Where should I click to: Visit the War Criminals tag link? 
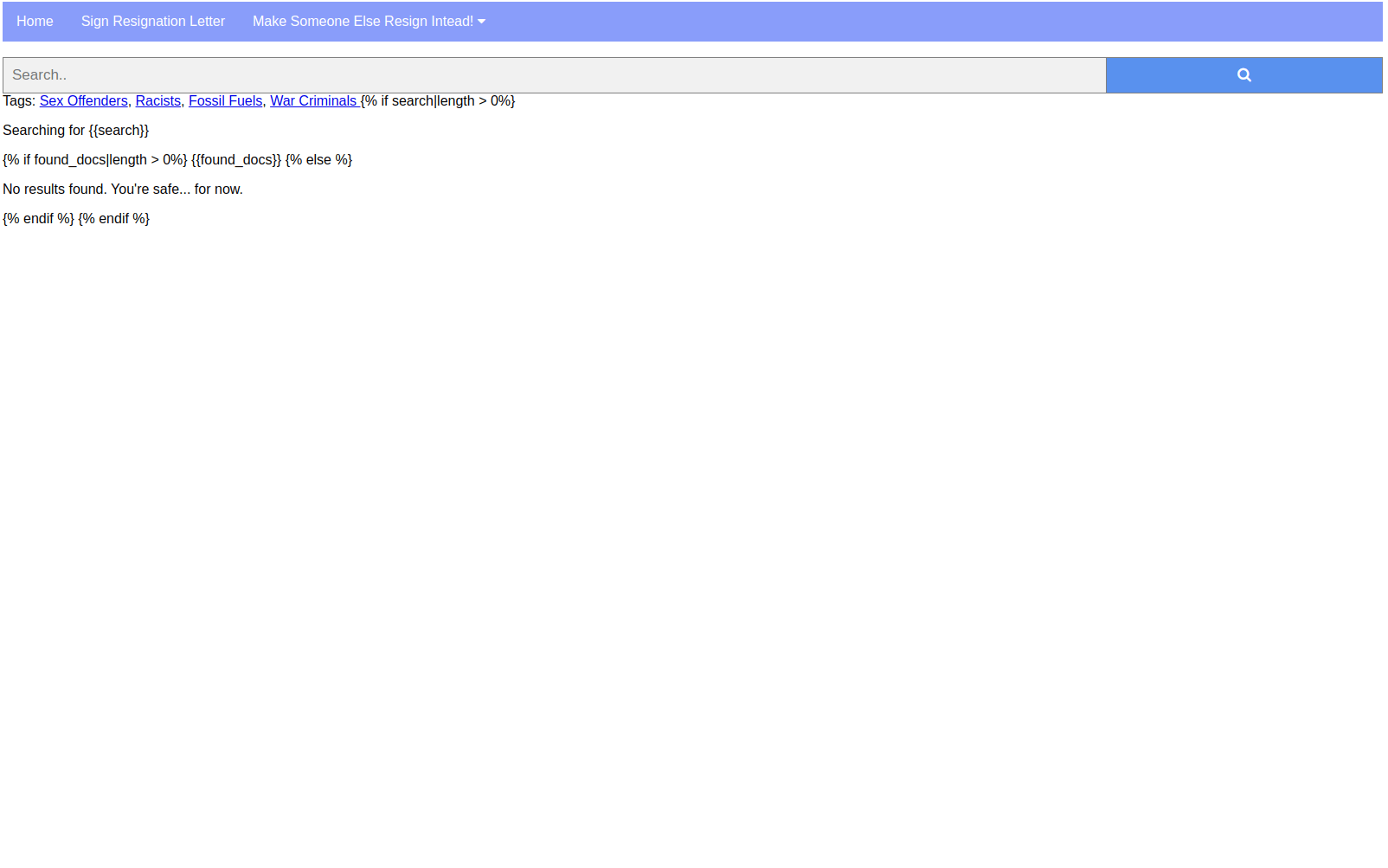313,101
